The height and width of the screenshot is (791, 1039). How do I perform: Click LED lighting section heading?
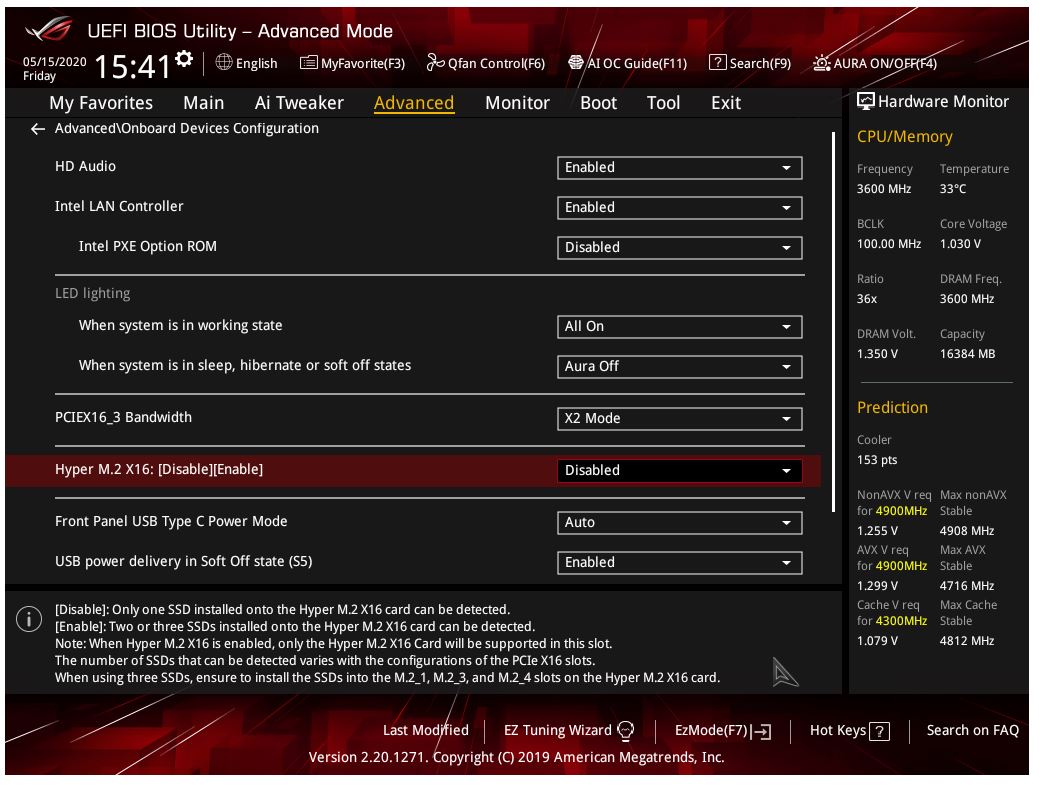pyautogui.click(x=93, y=293)
